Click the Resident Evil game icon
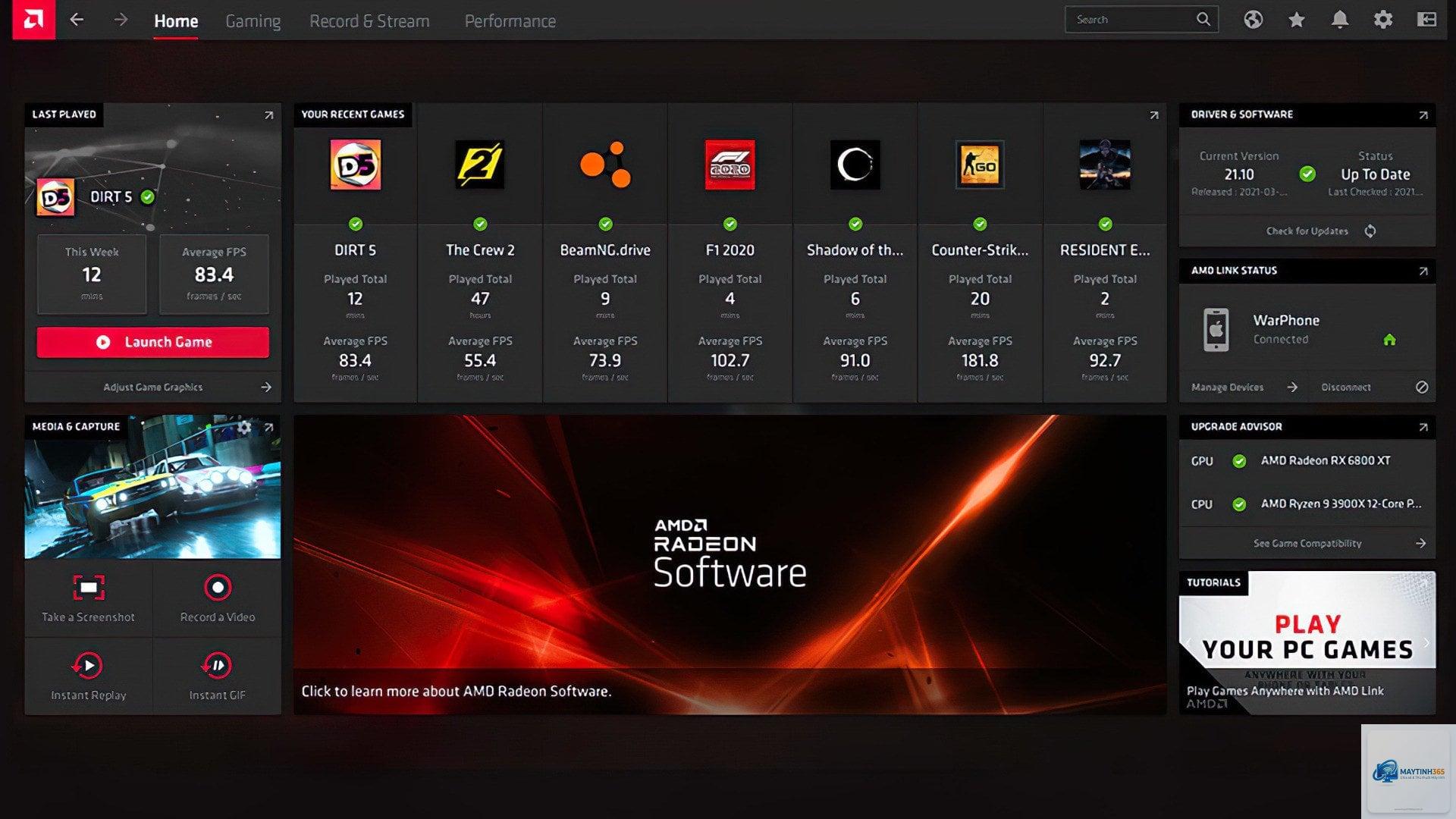The height and width of the screenshot is (819, 1456). [x=1105, y=165]
